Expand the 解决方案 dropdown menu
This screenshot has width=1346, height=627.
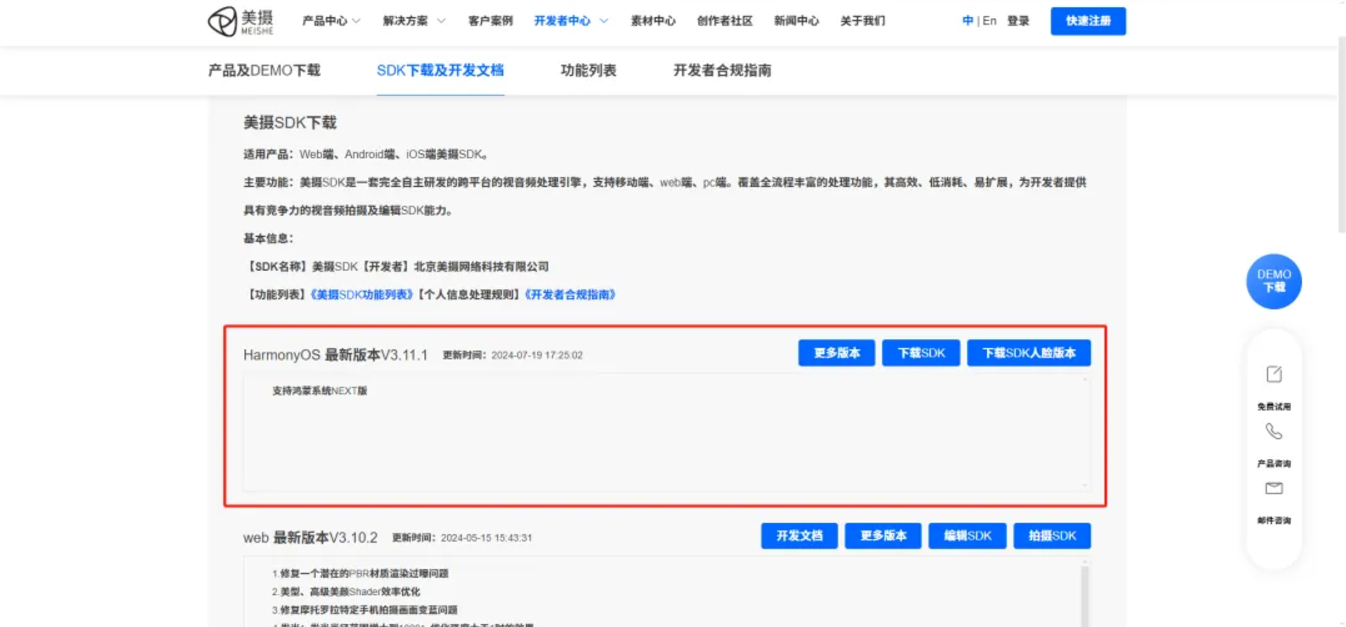click(414, 21)
